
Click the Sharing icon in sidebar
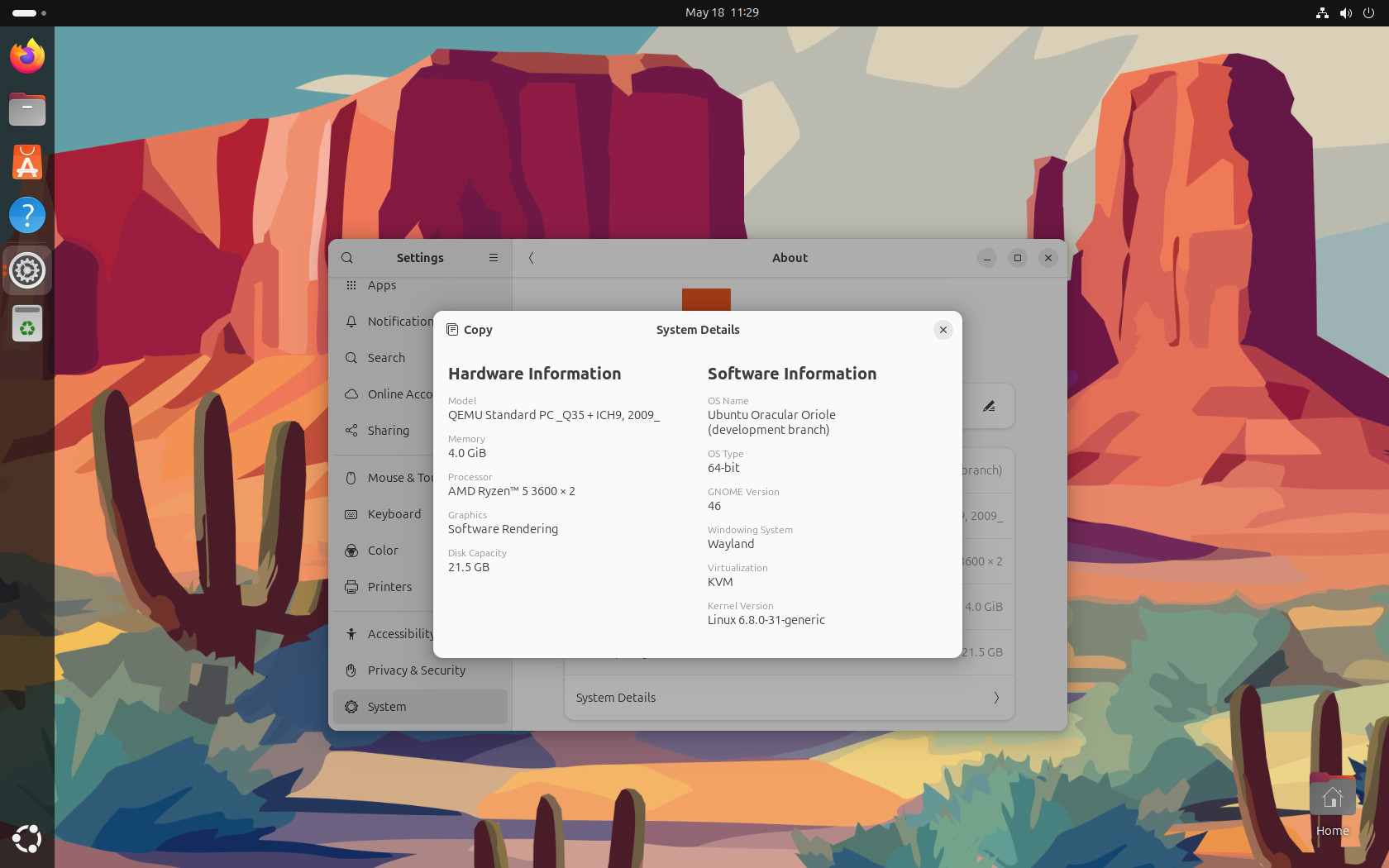351,431
